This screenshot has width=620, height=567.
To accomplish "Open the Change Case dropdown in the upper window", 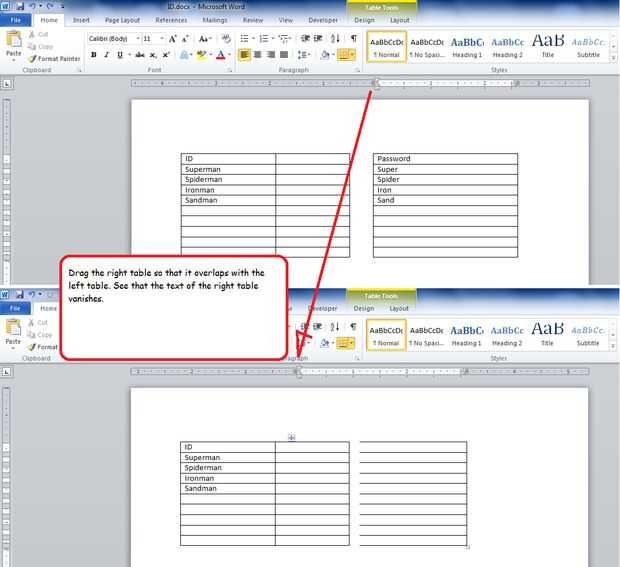I will pos(205,39).
